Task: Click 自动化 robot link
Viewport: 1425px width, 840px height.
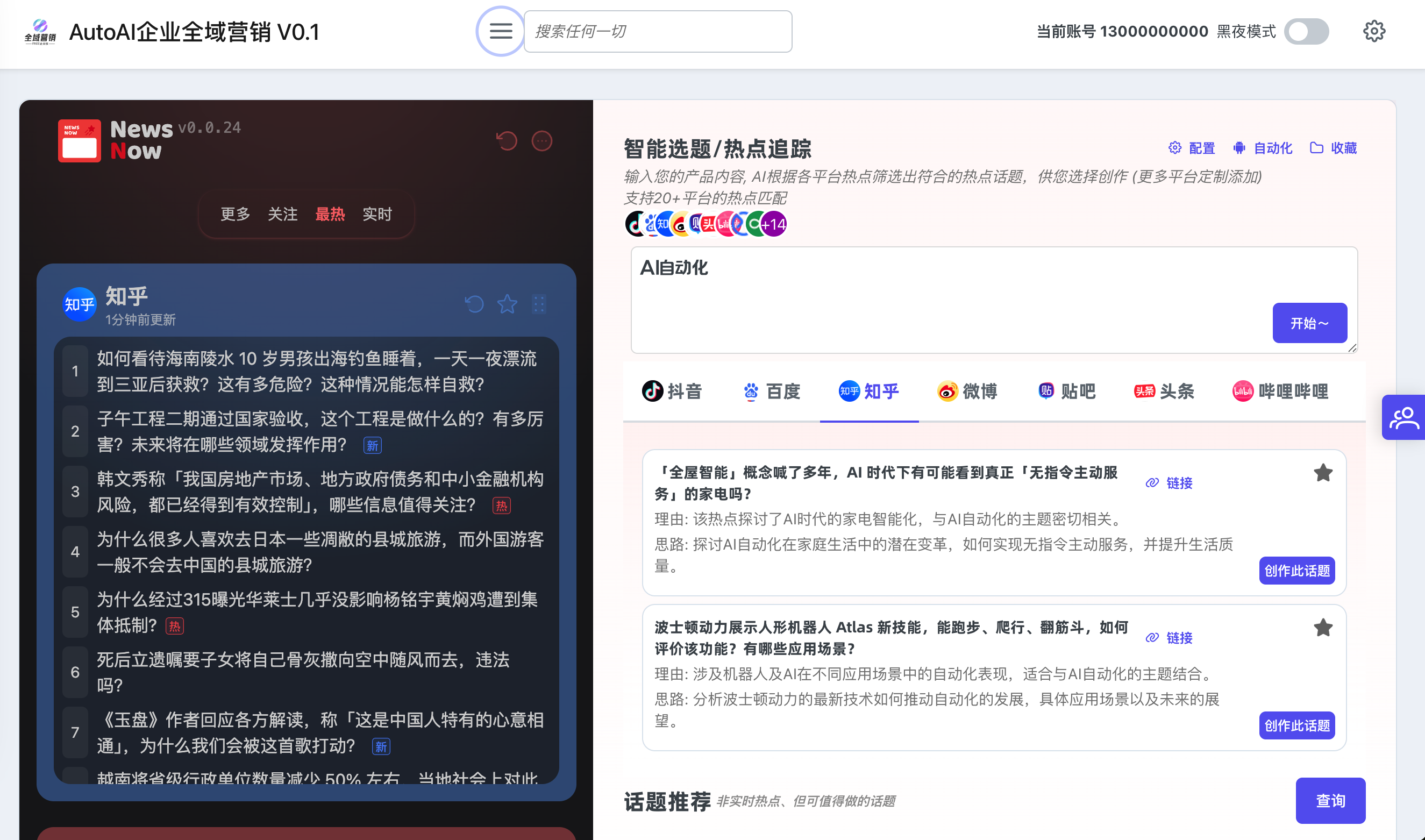Action: coord(1262,148)
